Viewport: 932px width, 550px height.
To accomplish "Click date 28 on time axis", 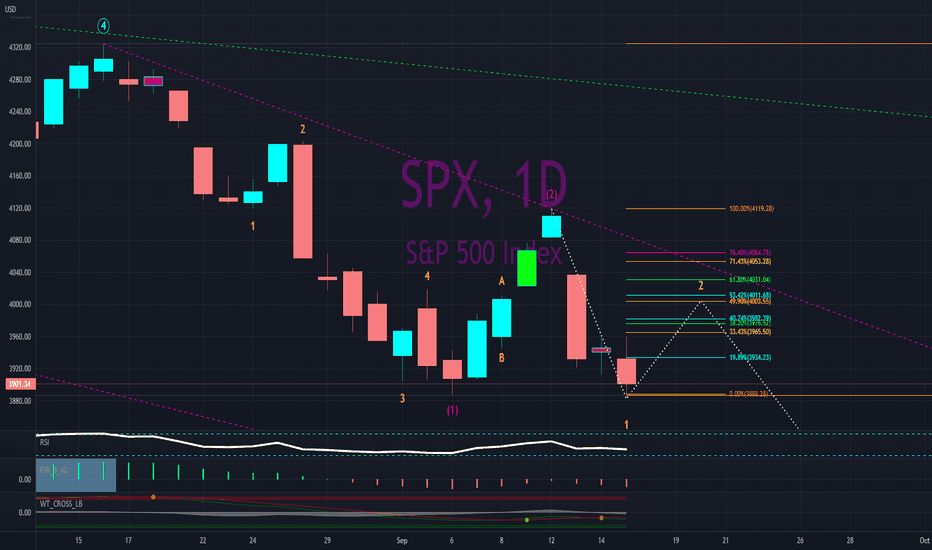I will tap(850, 540).
